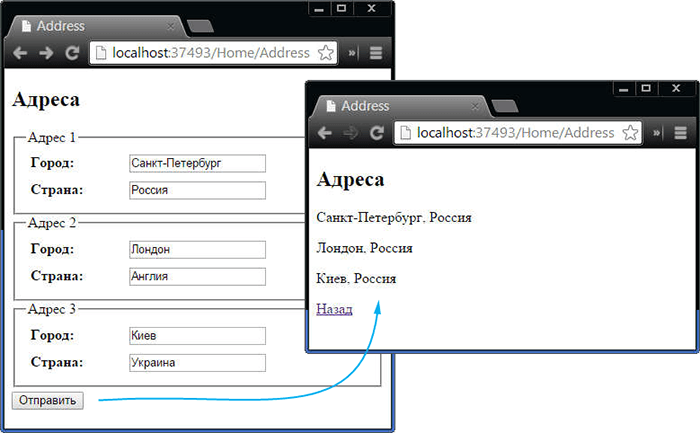The image size is (700, 433).
Task: Click the address bar in the right browser window
Action: point(518,133)
